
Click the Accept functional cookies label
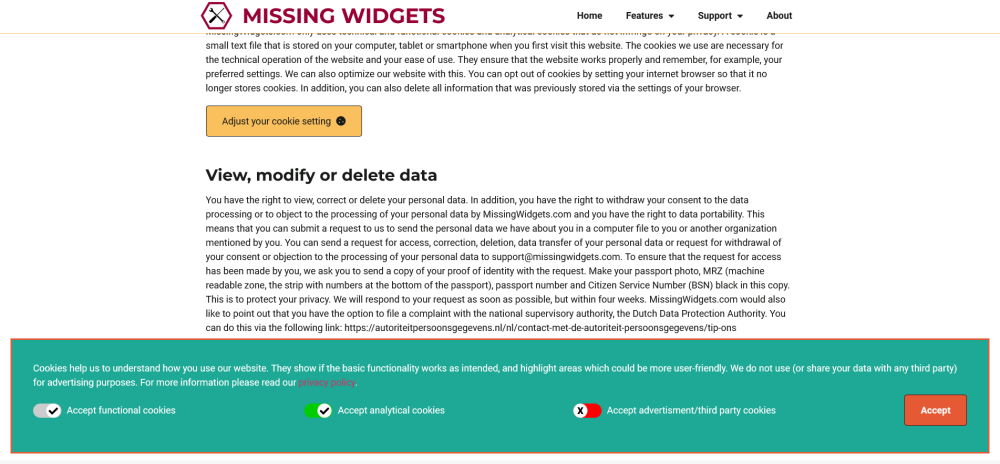(121, 410)
